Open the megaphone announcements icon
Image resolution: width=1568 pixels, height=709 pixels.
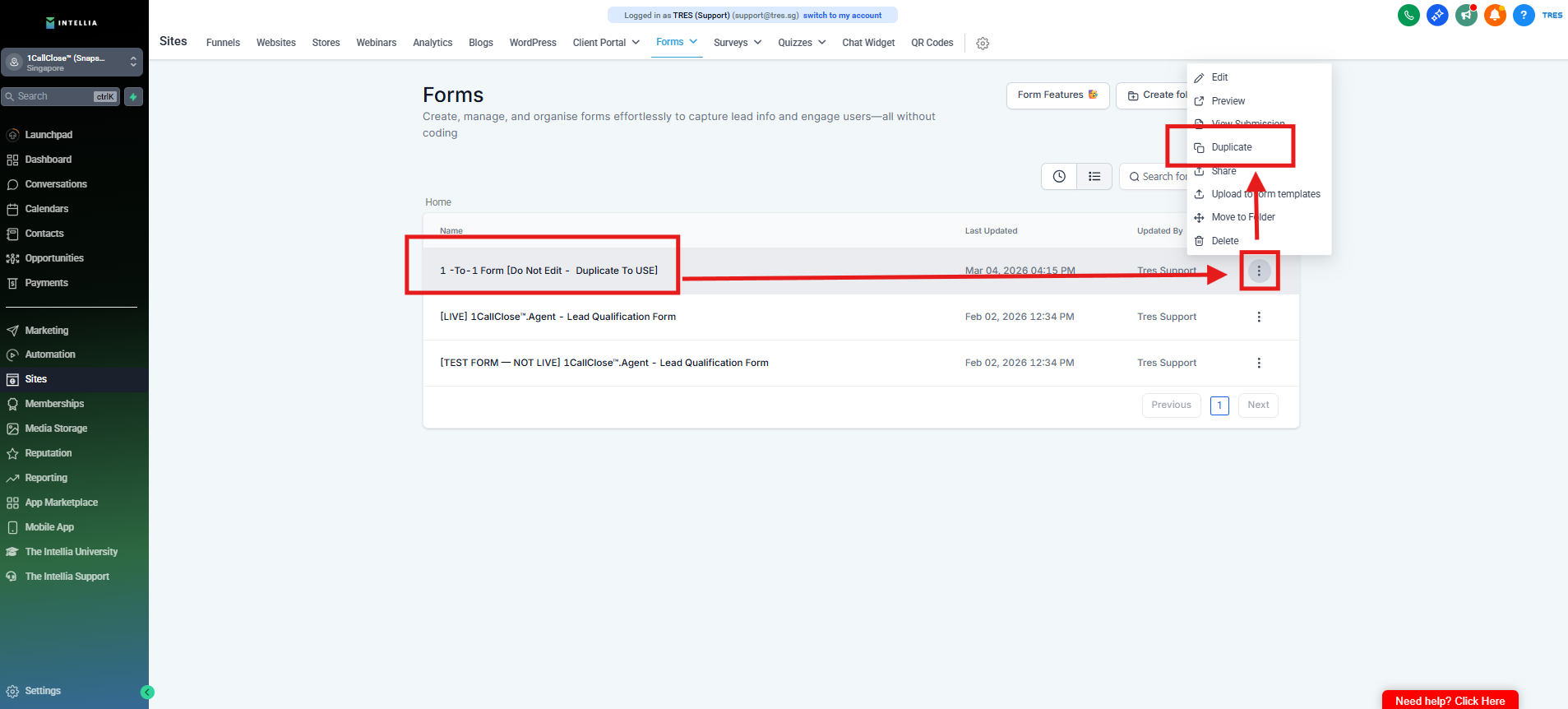tap(1466, 15)
